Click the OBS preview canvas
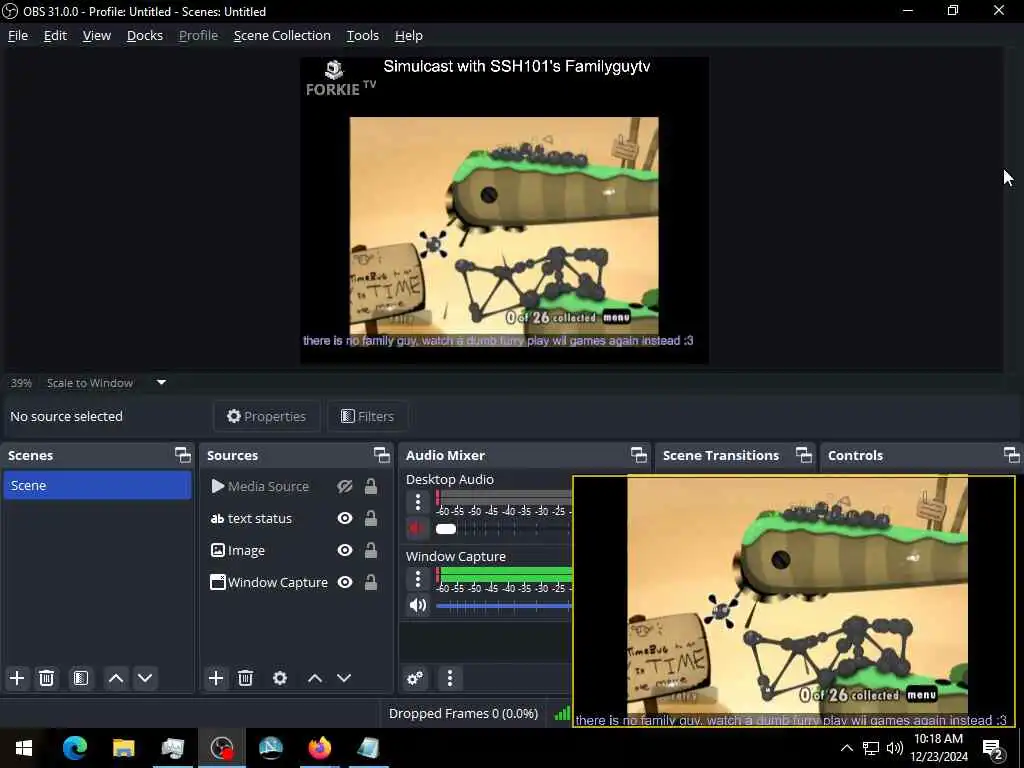Image resolution: width=1024 pixels, height=768 pixels. click(x=504, y=210)
